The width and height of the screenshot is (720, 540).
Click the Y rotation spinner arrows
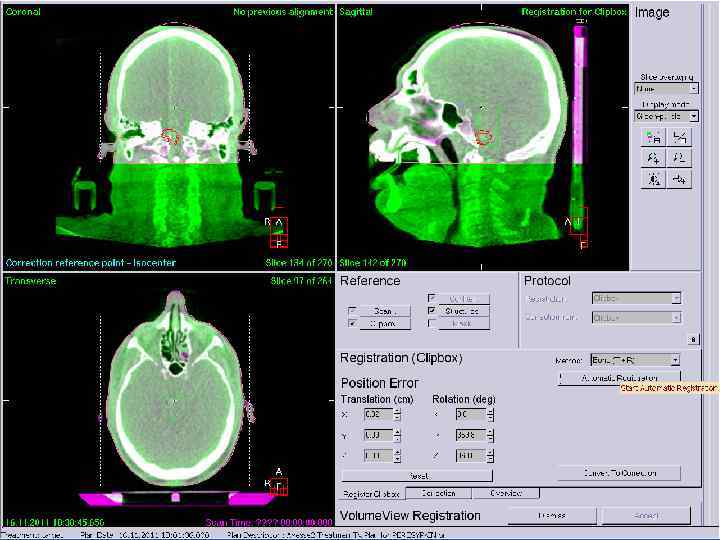tap(490, 434)
